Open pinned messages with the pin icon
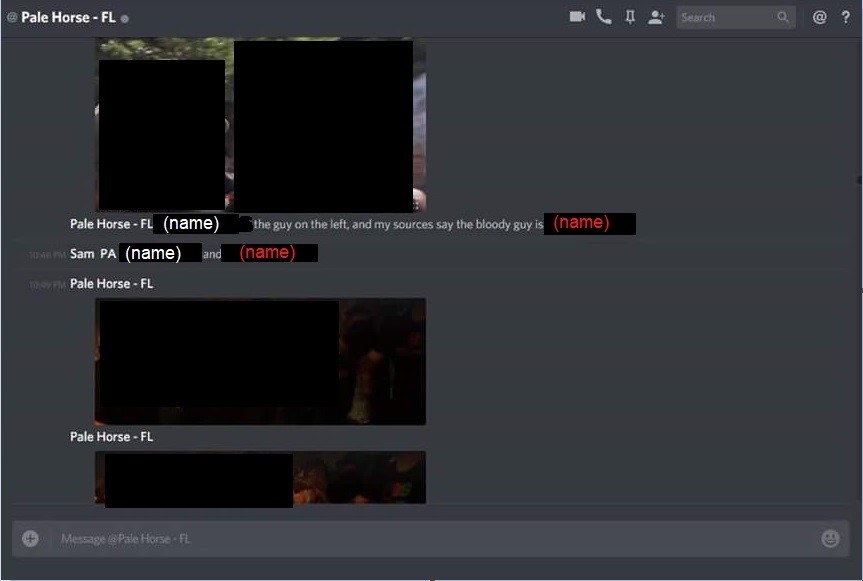The width and height of the screenshot is (863, 581). pyautogui.click(x=630, y=17)
